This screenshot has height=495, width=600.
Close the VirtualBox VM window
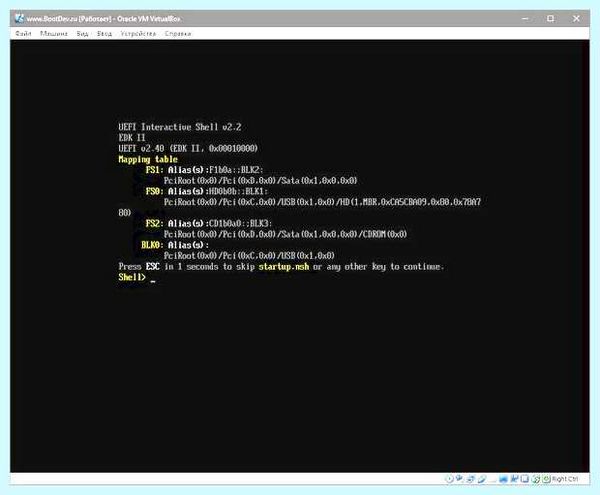[576, 18]
